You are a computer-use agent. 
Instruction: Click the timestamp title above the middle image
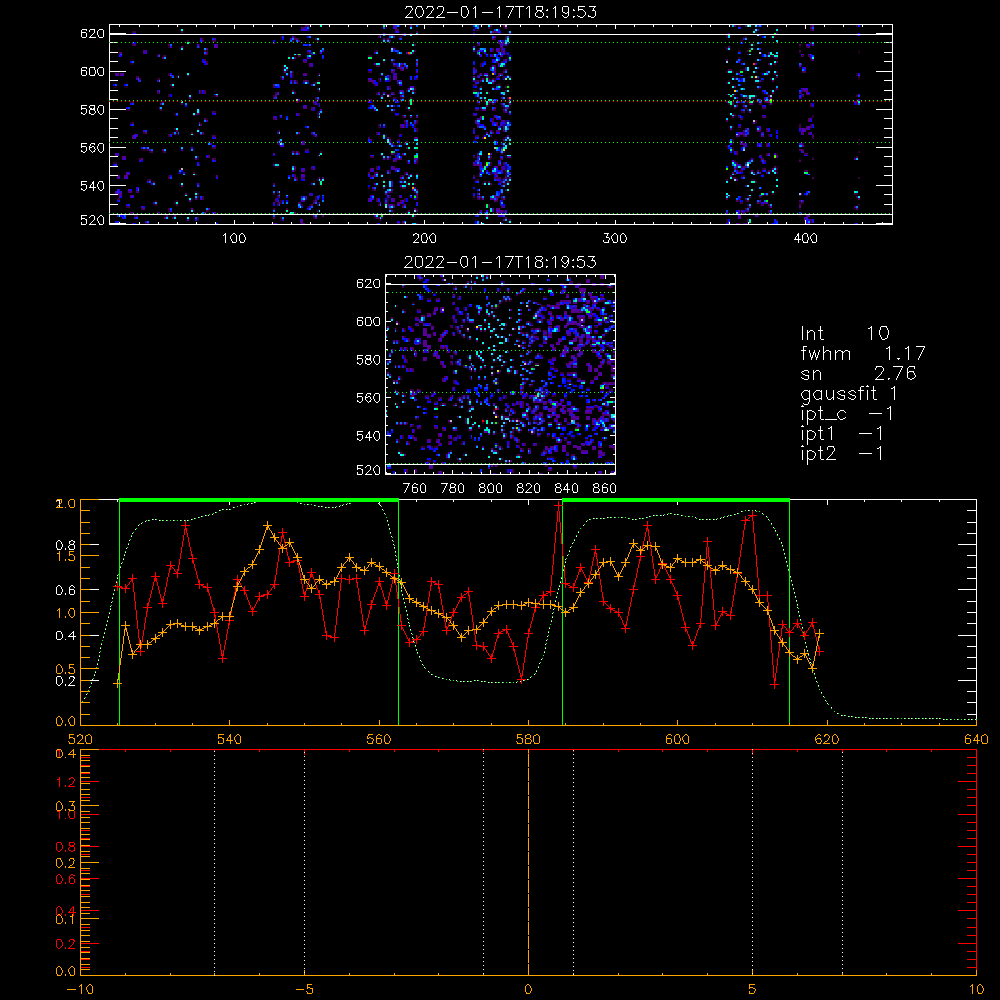coord(501,262)
